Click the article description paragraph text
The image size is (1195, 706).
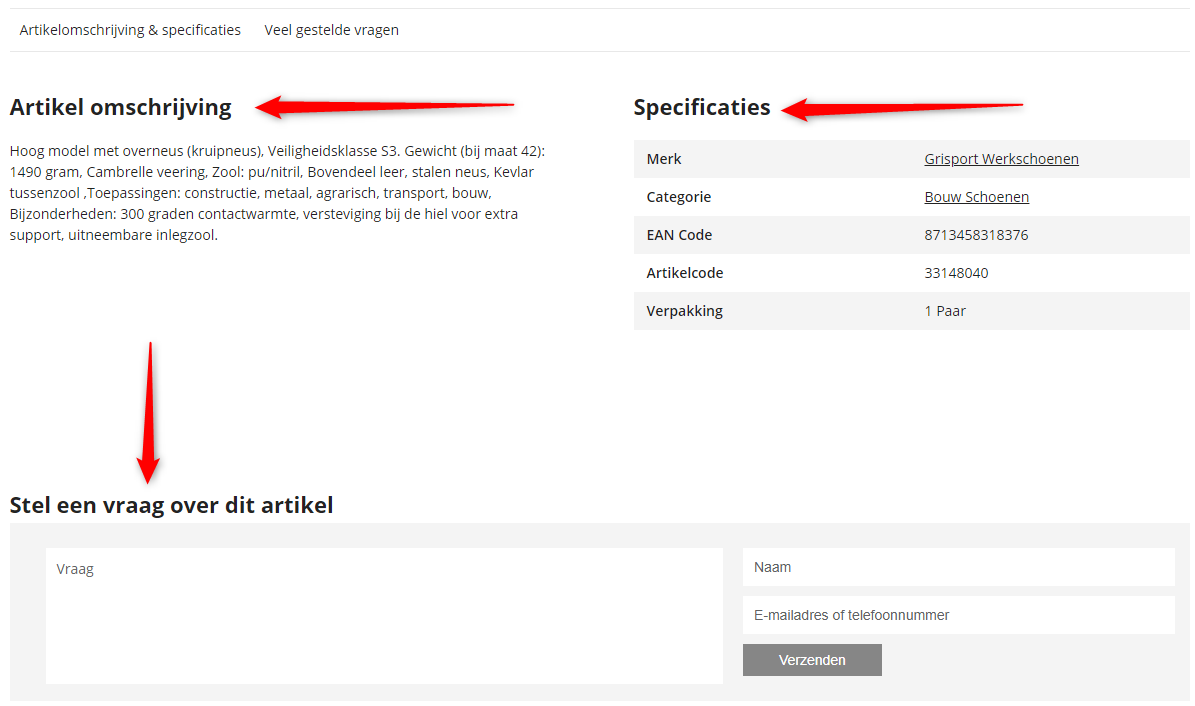[277, 193]
